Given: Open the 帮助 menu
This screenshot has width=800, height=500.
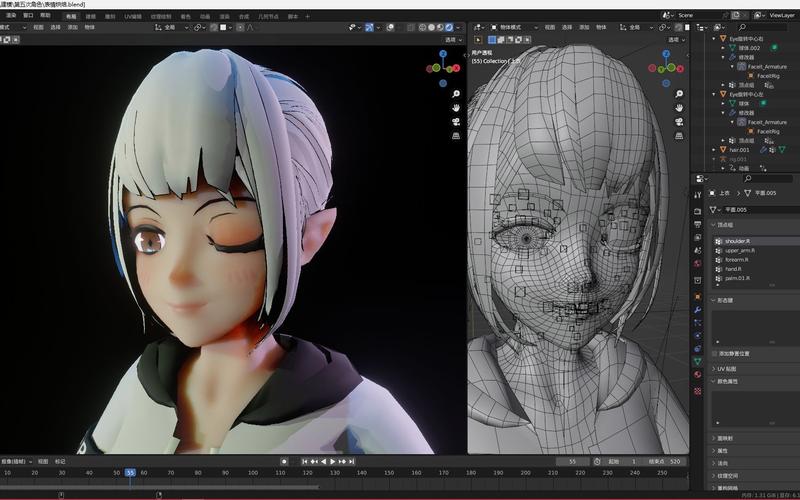Looking at the screenshot, I should (x=45, y=16).
